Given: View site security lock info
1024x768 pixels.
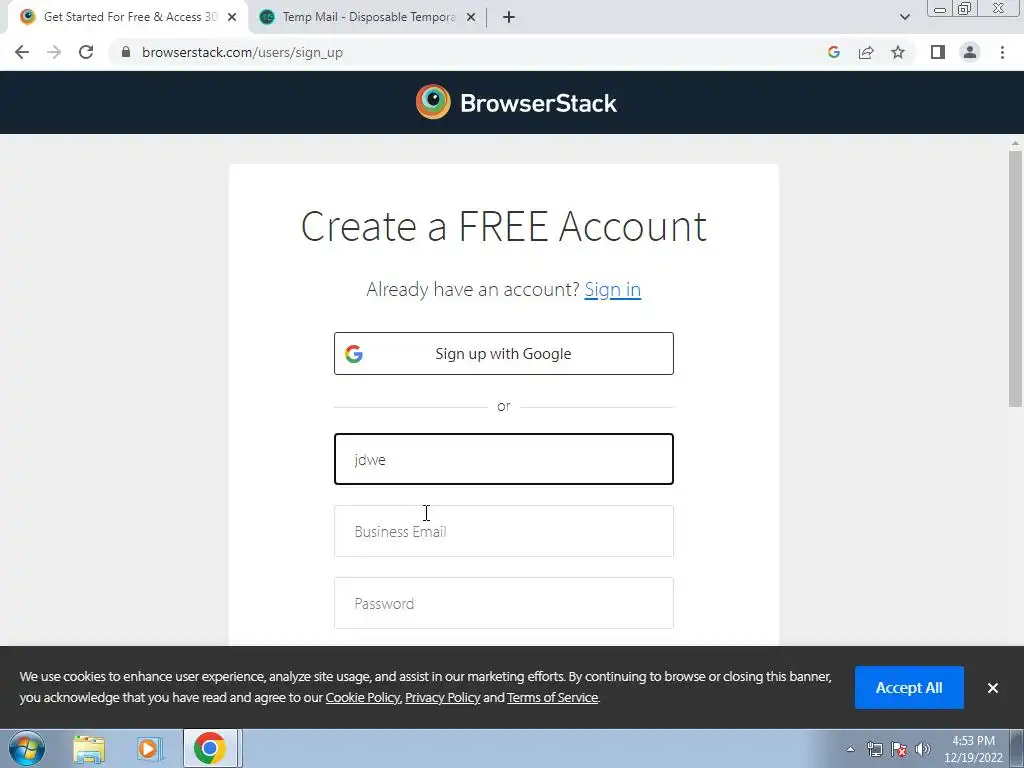Looking at the screenshot, I should [x=125, y=52].
